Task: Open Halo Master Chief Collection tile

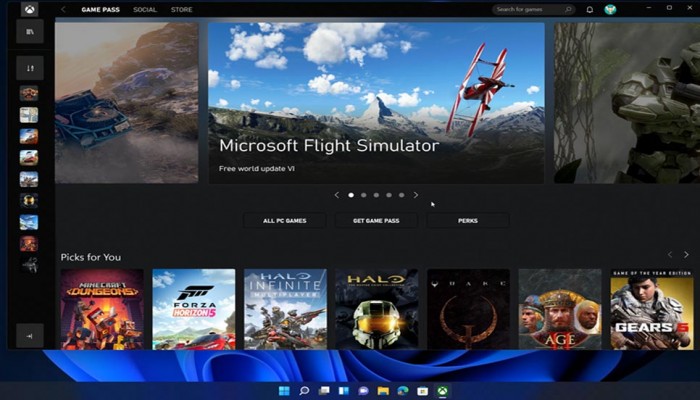Action: tap(377, 309)
